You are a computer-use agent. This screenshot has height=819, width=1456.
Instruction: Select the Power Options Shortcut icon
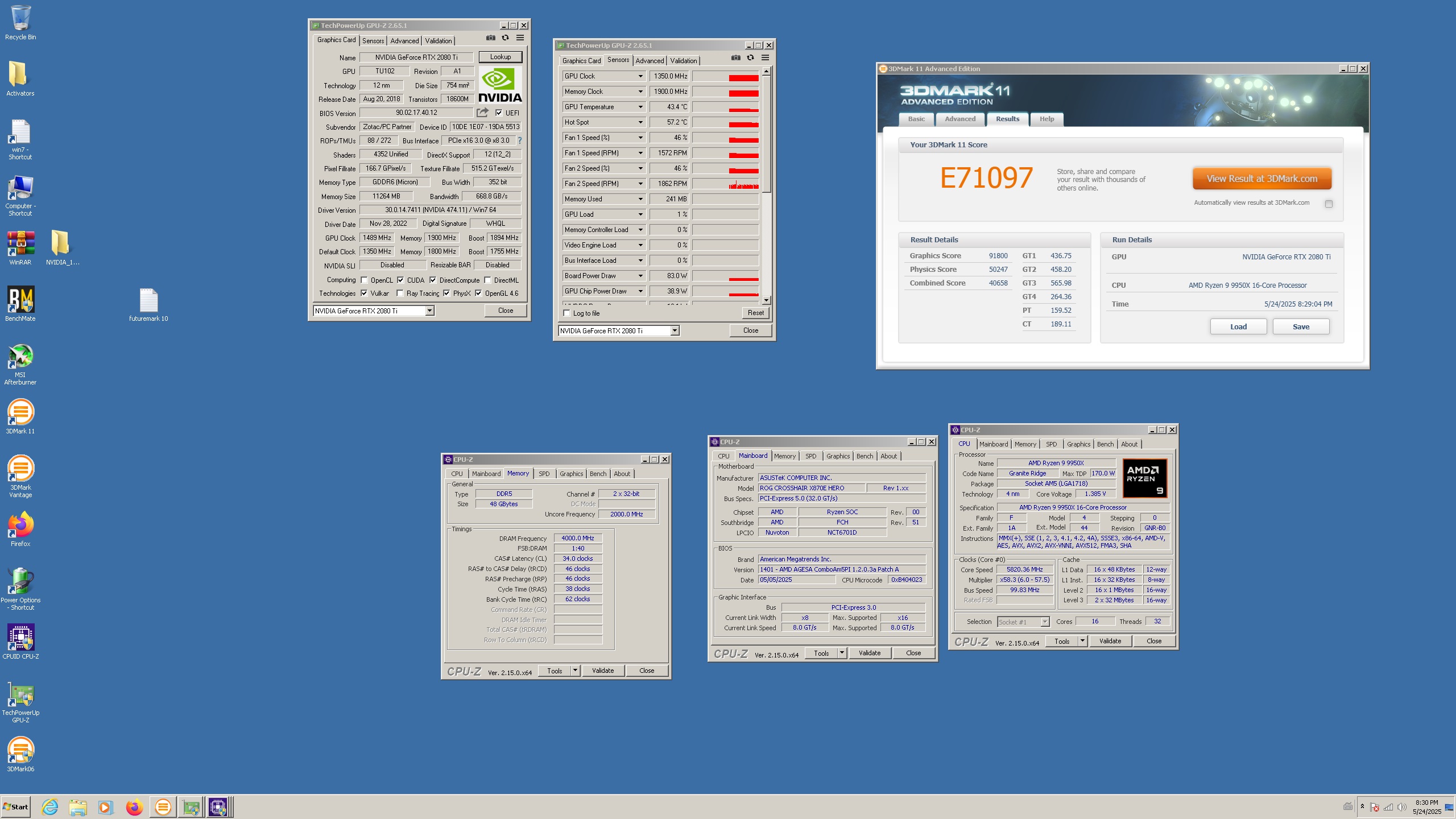coord(20,589)
